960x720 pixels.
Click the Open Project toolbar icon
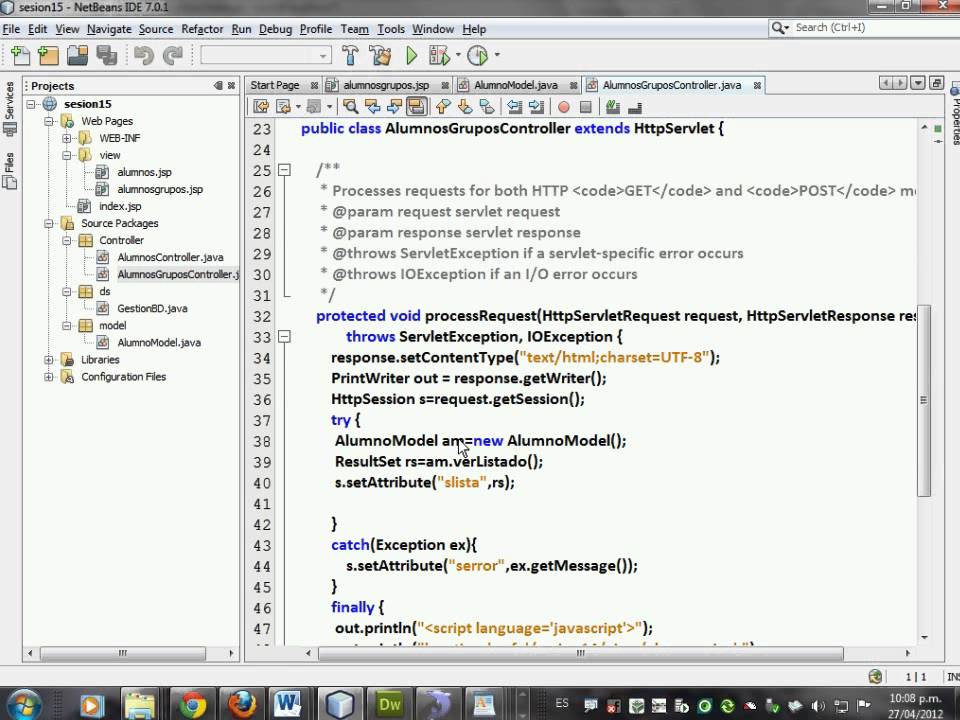tap(77, 56)
